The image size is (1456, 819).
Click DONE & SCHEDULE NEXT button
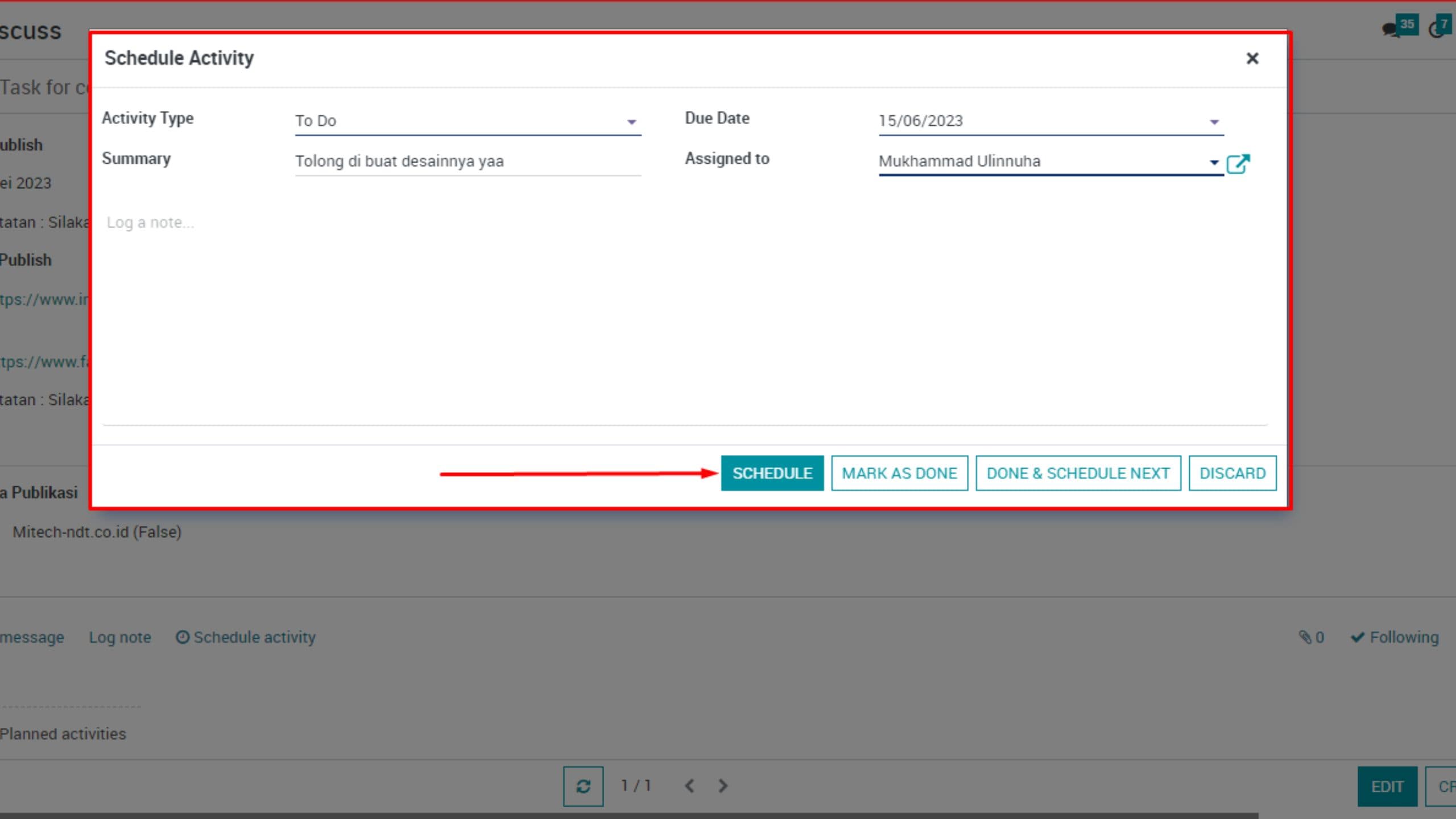coord(1078,473)
